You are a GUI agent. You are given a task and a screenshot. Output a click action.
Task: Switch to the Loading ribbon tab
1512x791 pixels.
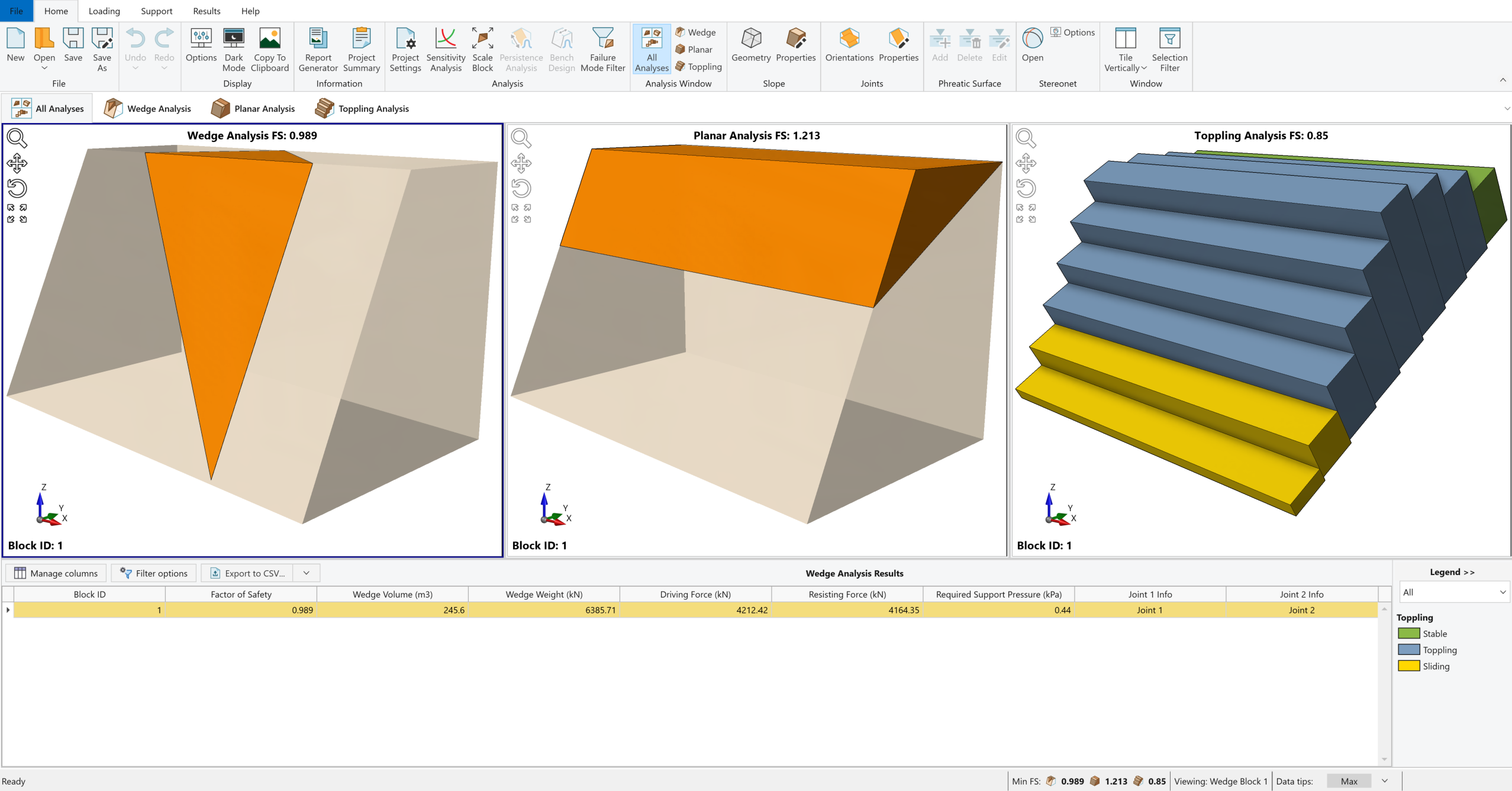click(104, 11)
